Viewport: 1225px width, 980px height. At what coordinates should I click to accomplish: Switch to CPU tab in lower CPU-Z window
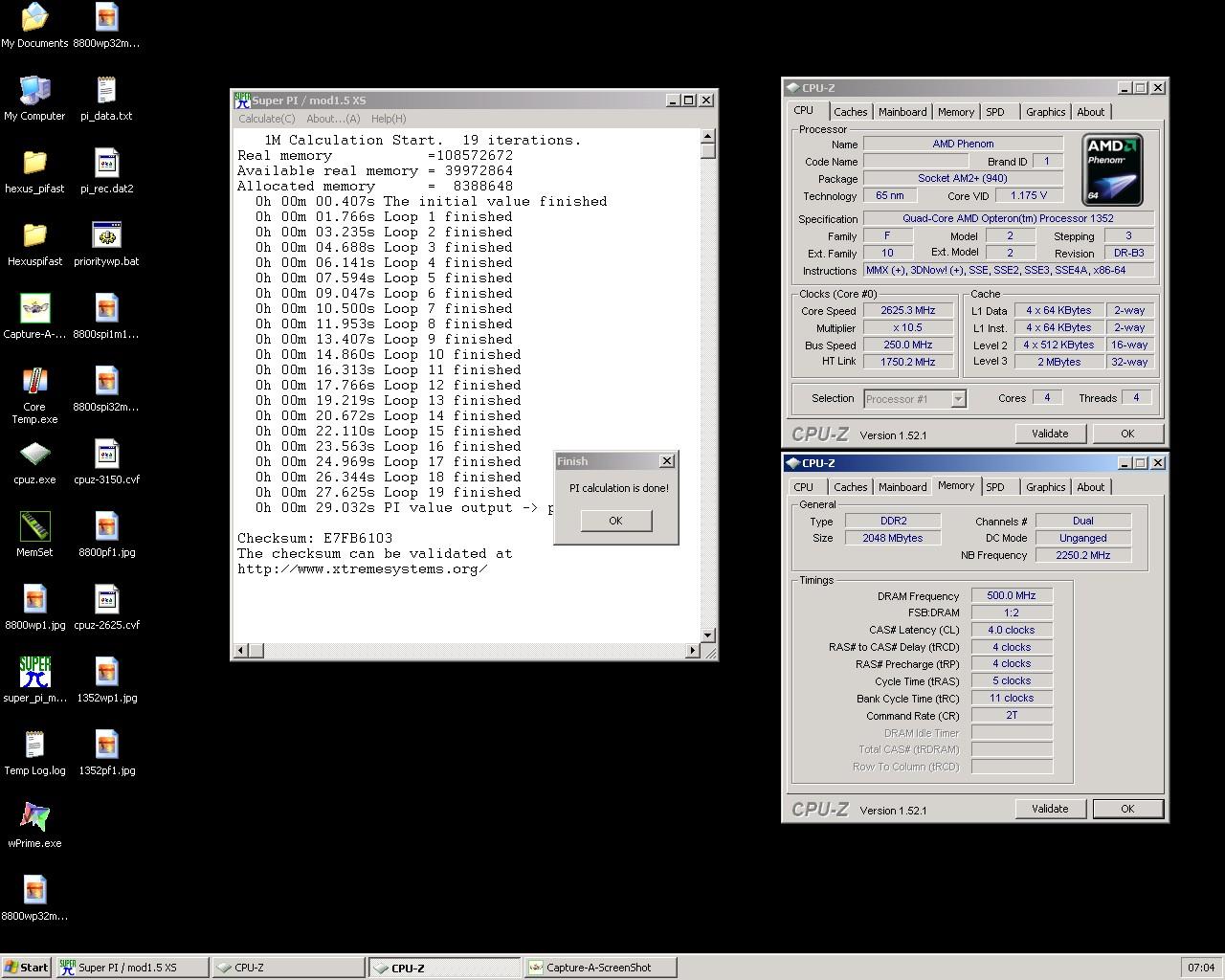[x=803, y=487]
